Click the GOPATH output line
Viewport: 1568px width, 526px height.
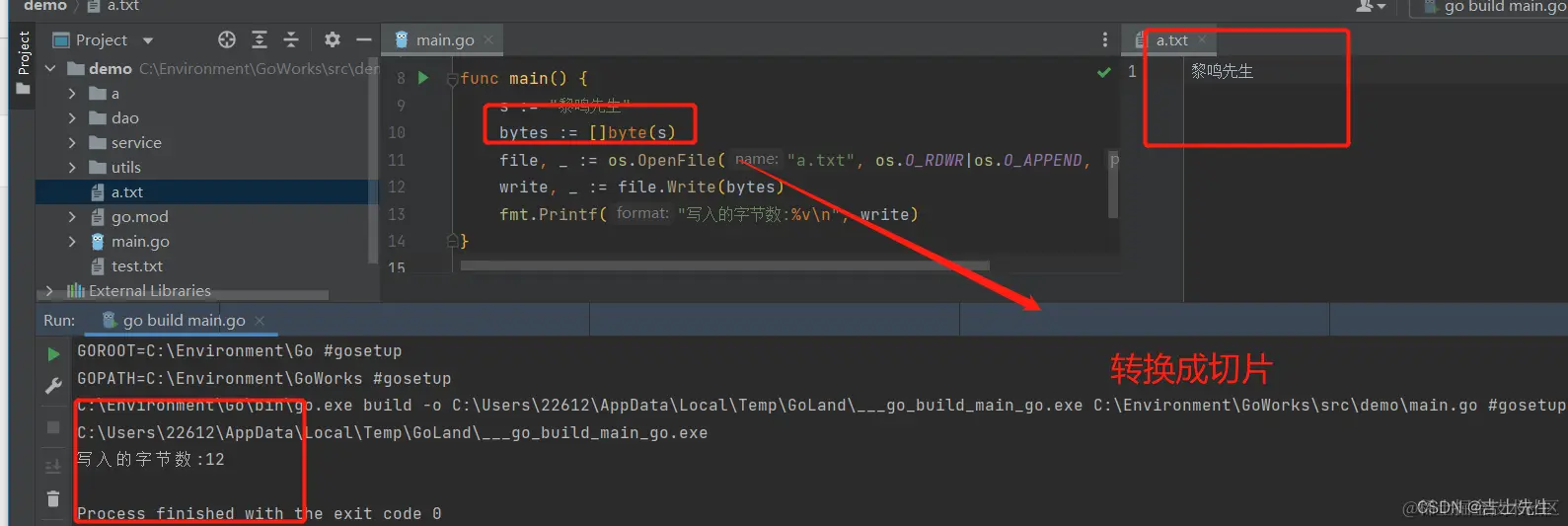click(264, 379)
